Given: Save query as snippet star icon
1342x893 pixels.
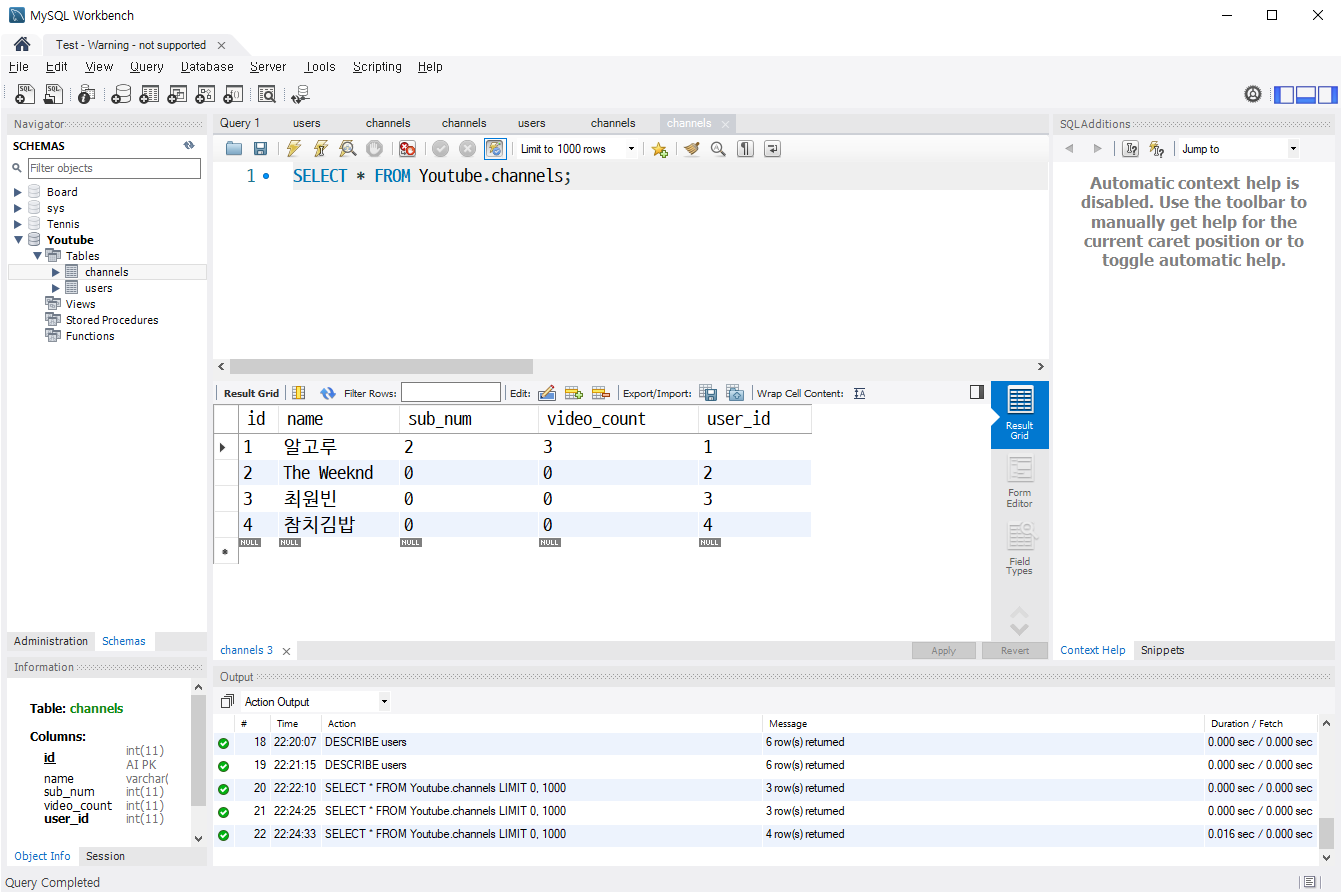Looking at the screenshot, I should [x=659, y=149].
